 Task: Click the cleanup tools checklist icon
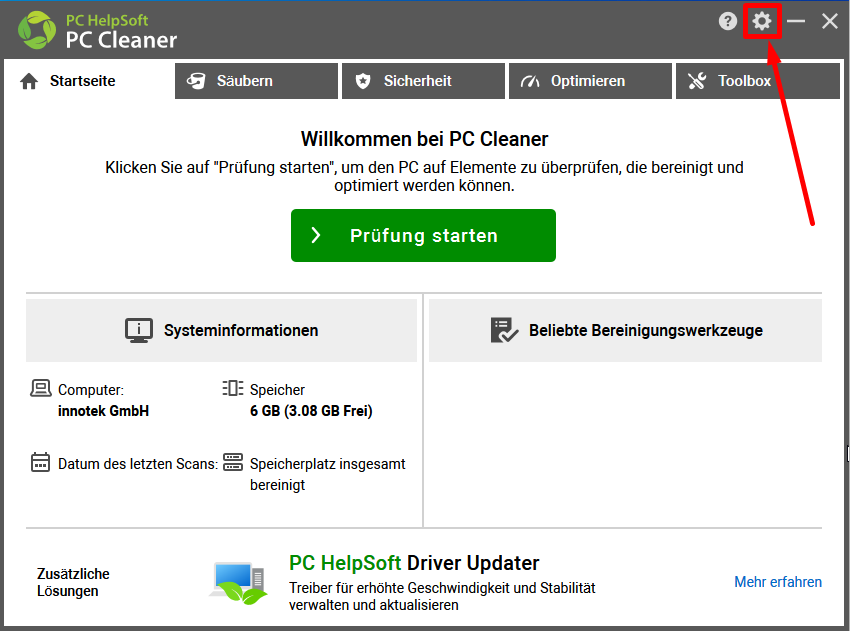[x=504, y=330]
